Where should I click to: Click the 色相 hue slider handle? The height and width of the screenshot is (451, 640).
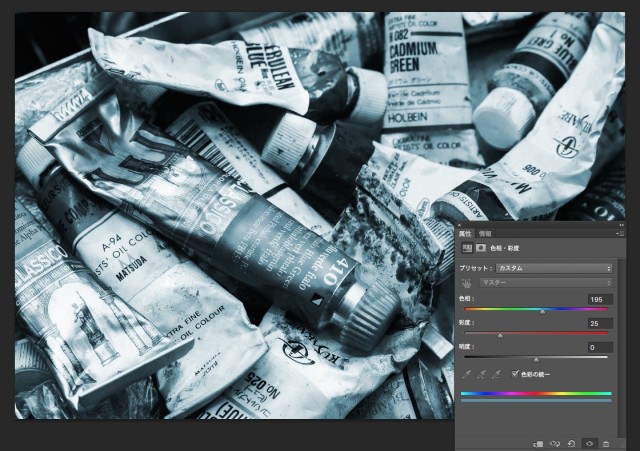pos(543,312)
